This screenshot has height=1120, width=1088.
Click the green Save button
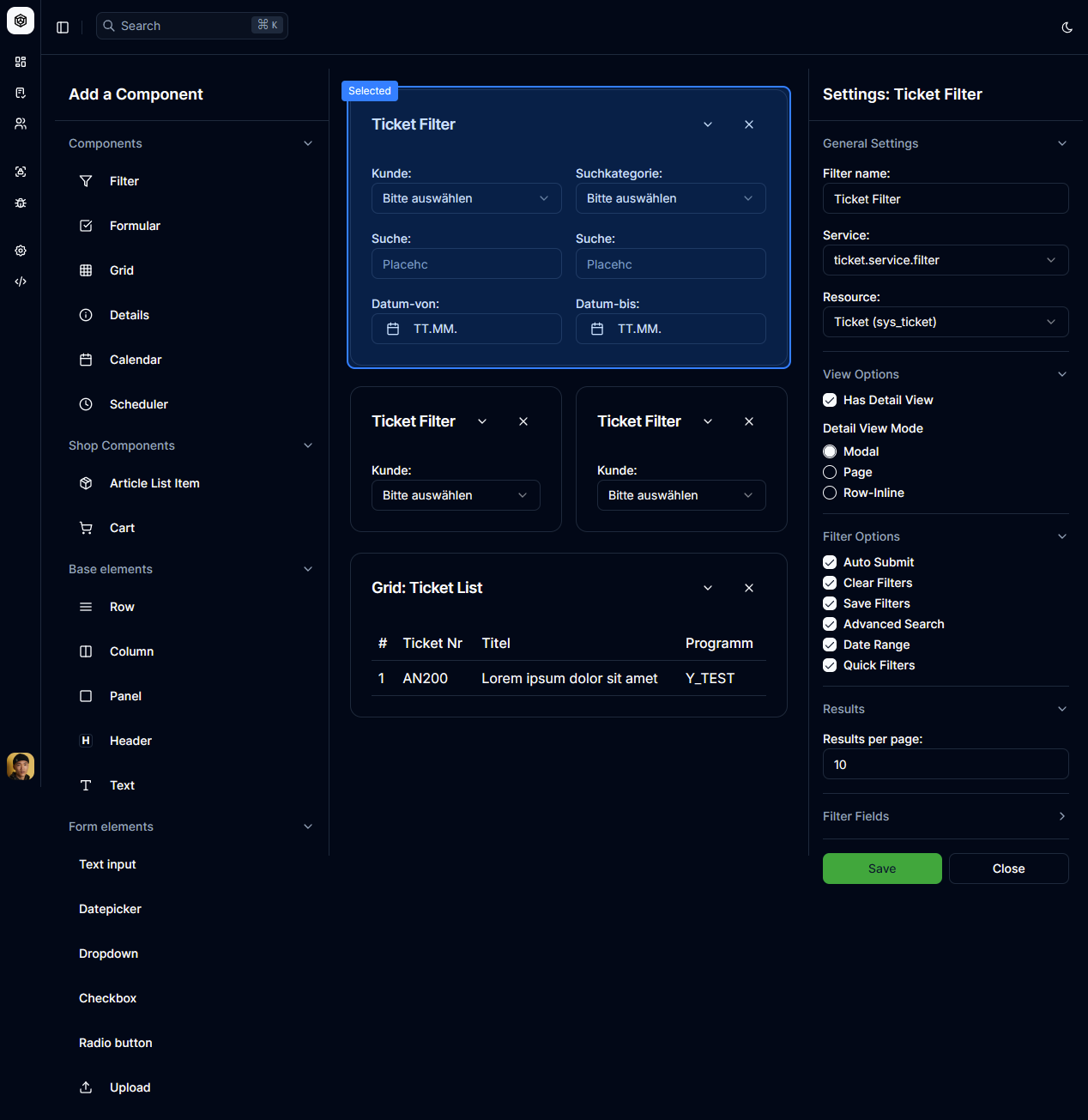coord(881,869)
